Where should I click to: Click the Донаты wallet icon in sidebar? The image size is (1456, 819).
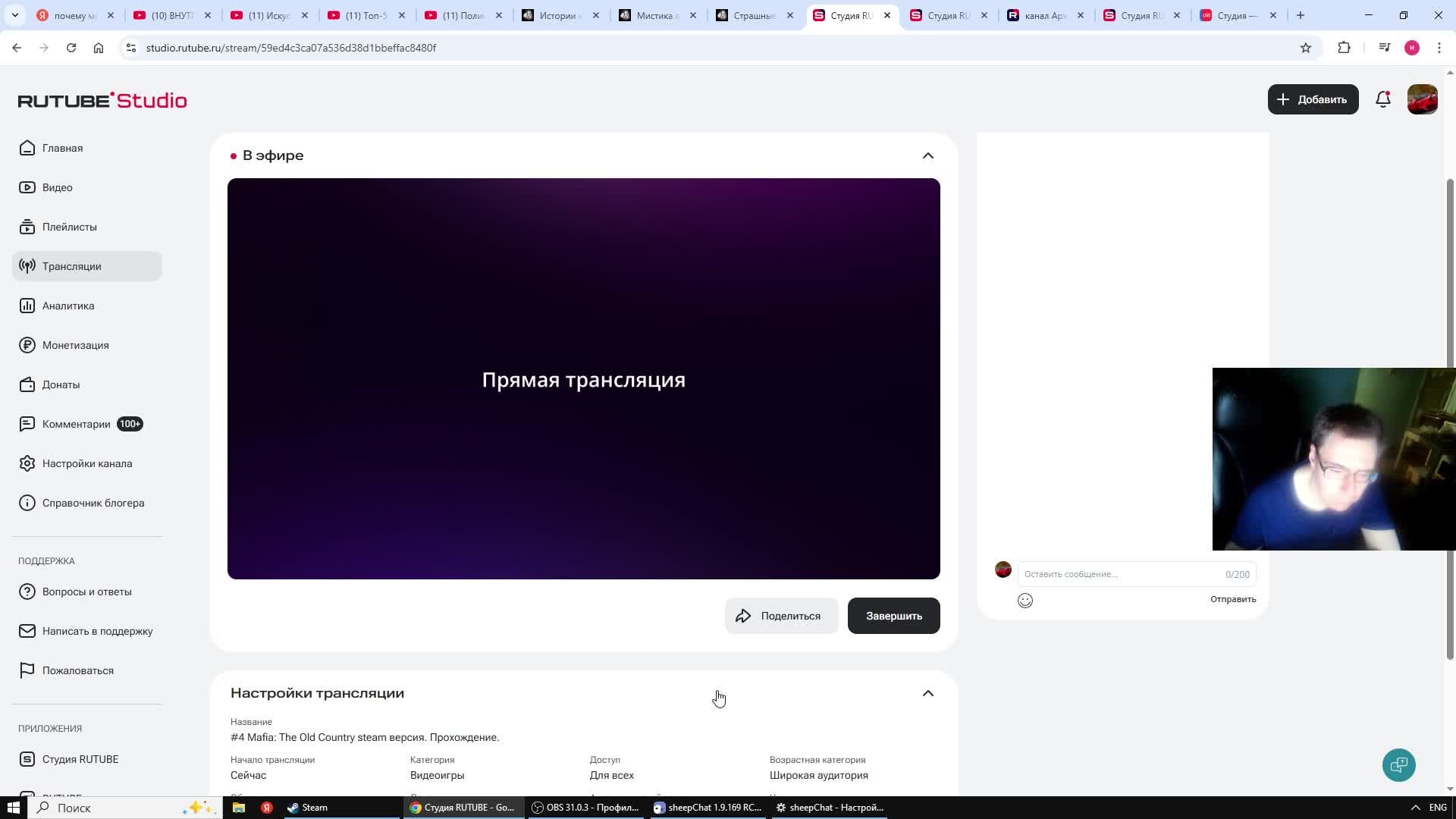pyautogui.click(x=27, y=384)
